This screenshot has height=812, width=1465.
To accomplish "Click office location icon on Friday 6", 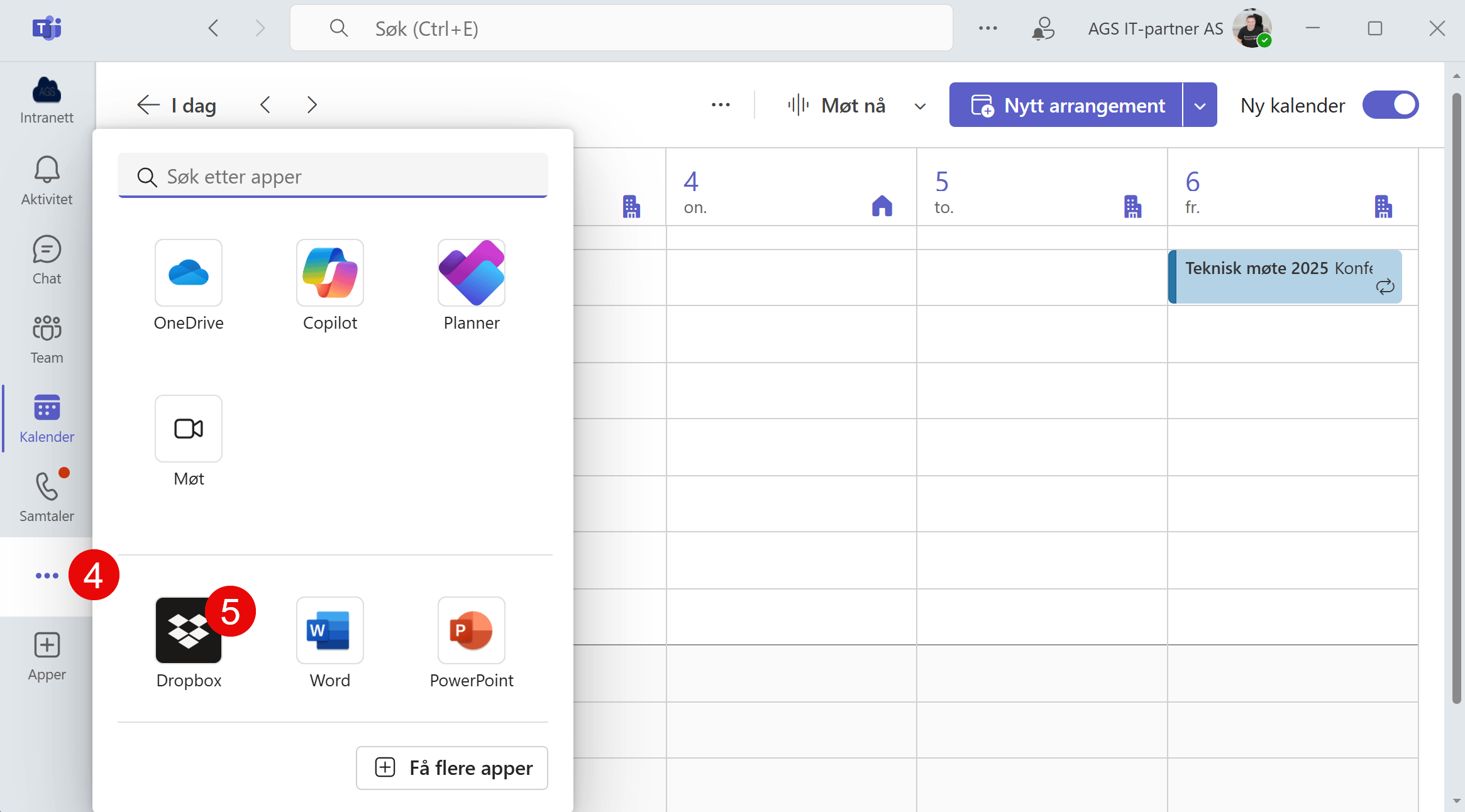I will point(1383,206).
